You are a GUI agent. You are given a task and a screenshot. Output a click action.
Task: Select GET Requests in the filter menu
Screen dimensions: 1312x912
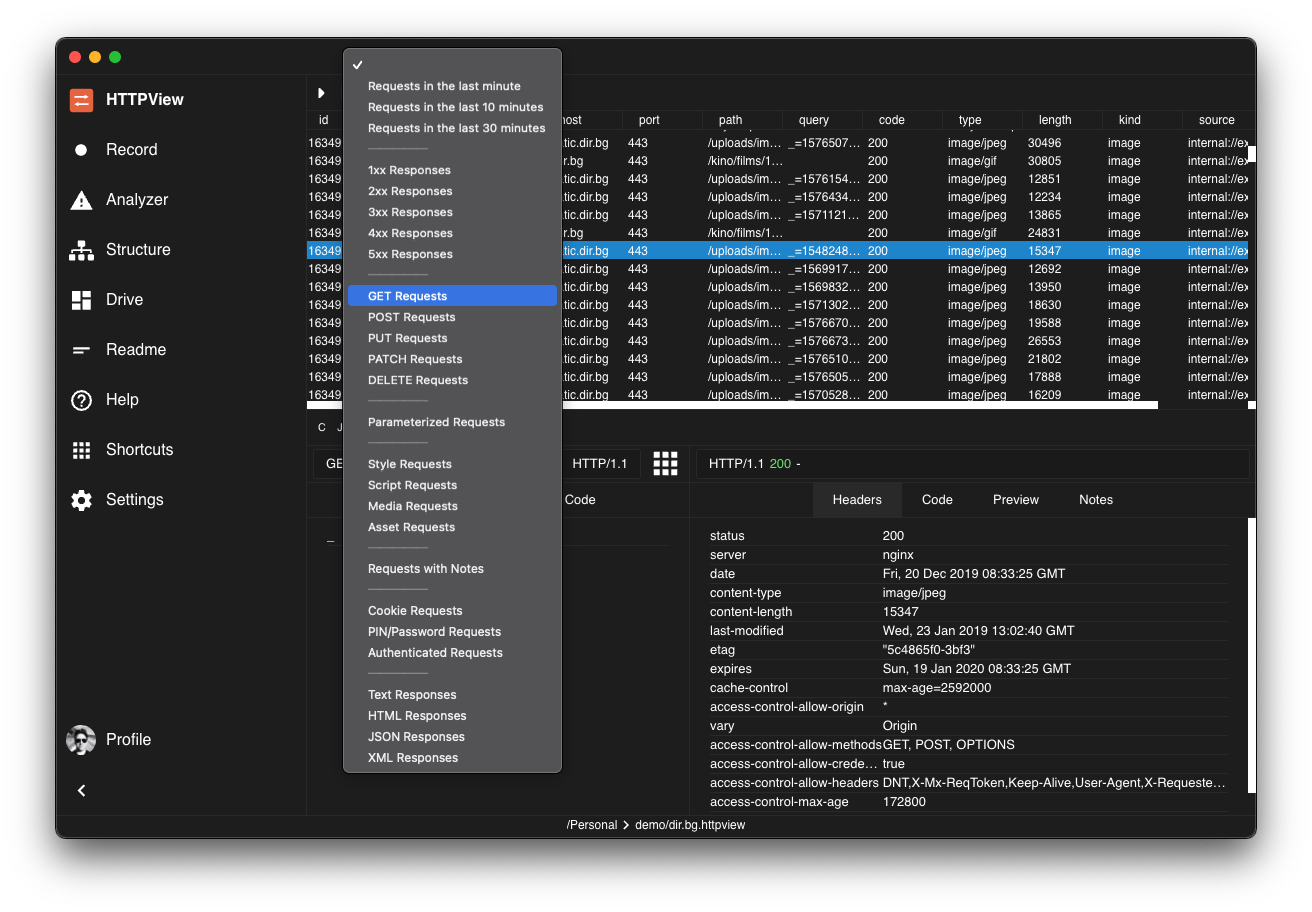tap(452, 296)
